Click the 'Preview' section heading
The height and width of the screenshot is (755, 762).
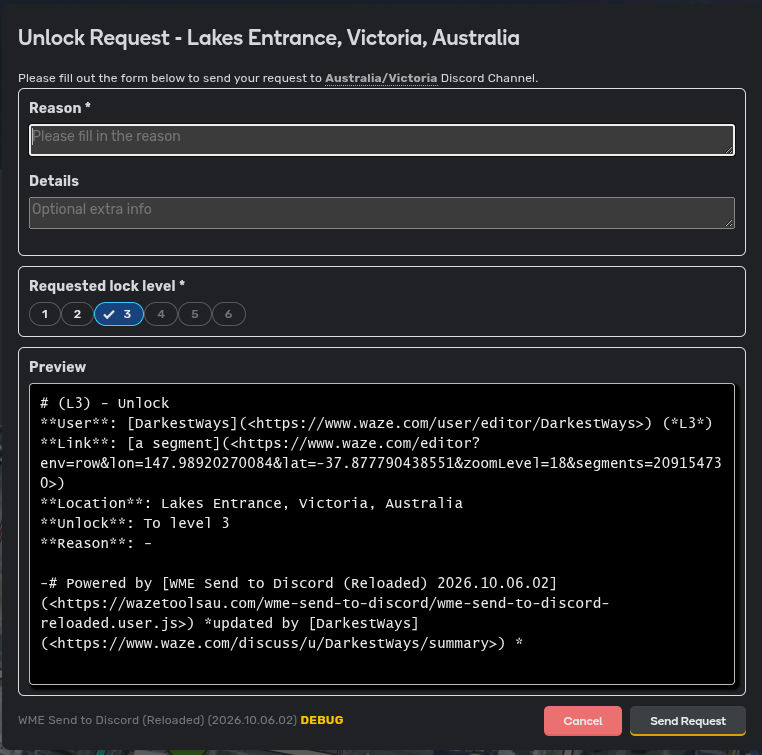pos(57,367)
